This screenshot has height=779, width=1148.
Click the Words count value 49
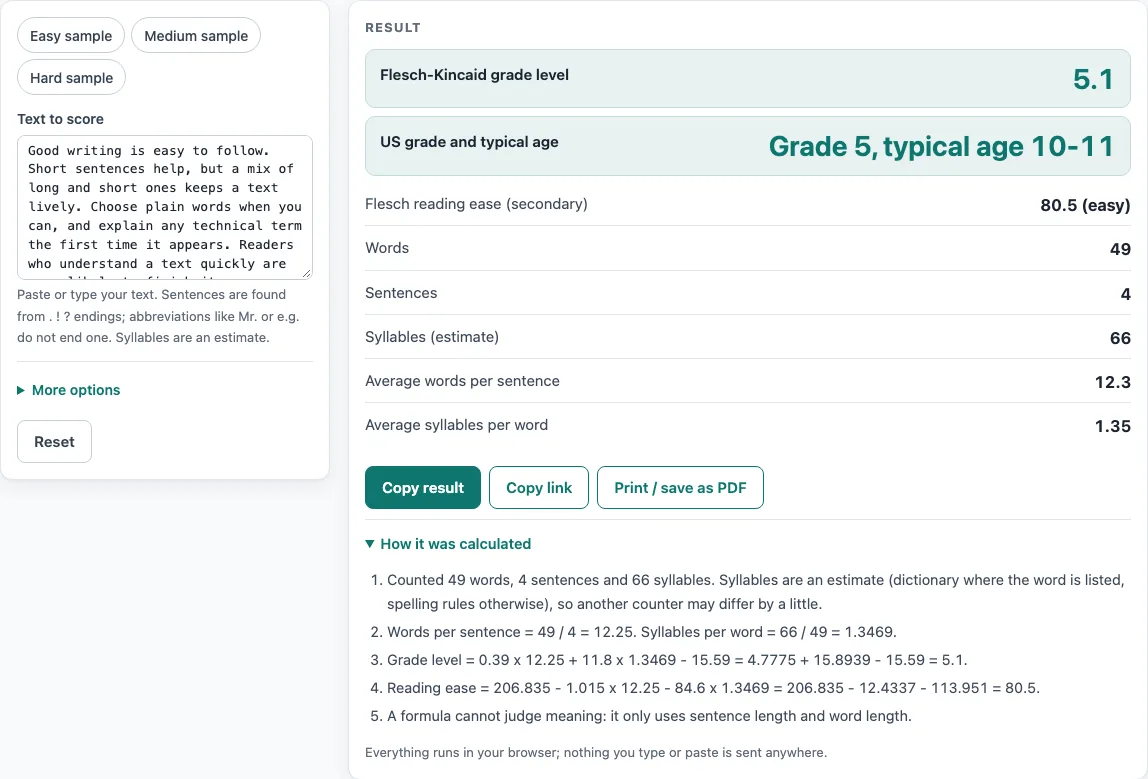[1120, 249]
